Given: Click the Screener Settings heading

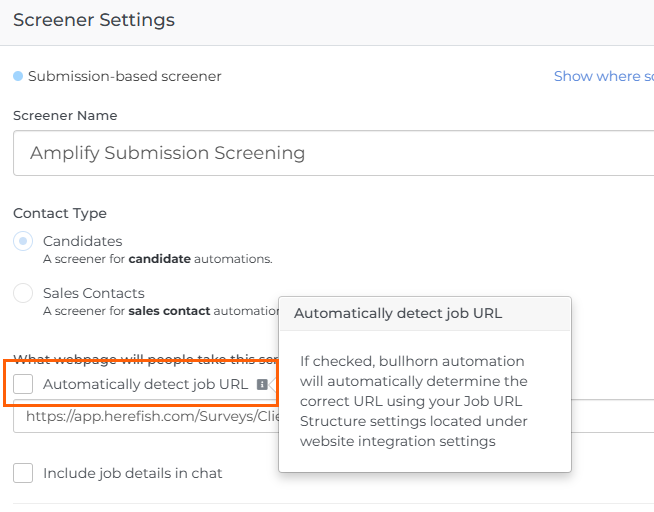Looking at the screenshot, I should point(94,20).
